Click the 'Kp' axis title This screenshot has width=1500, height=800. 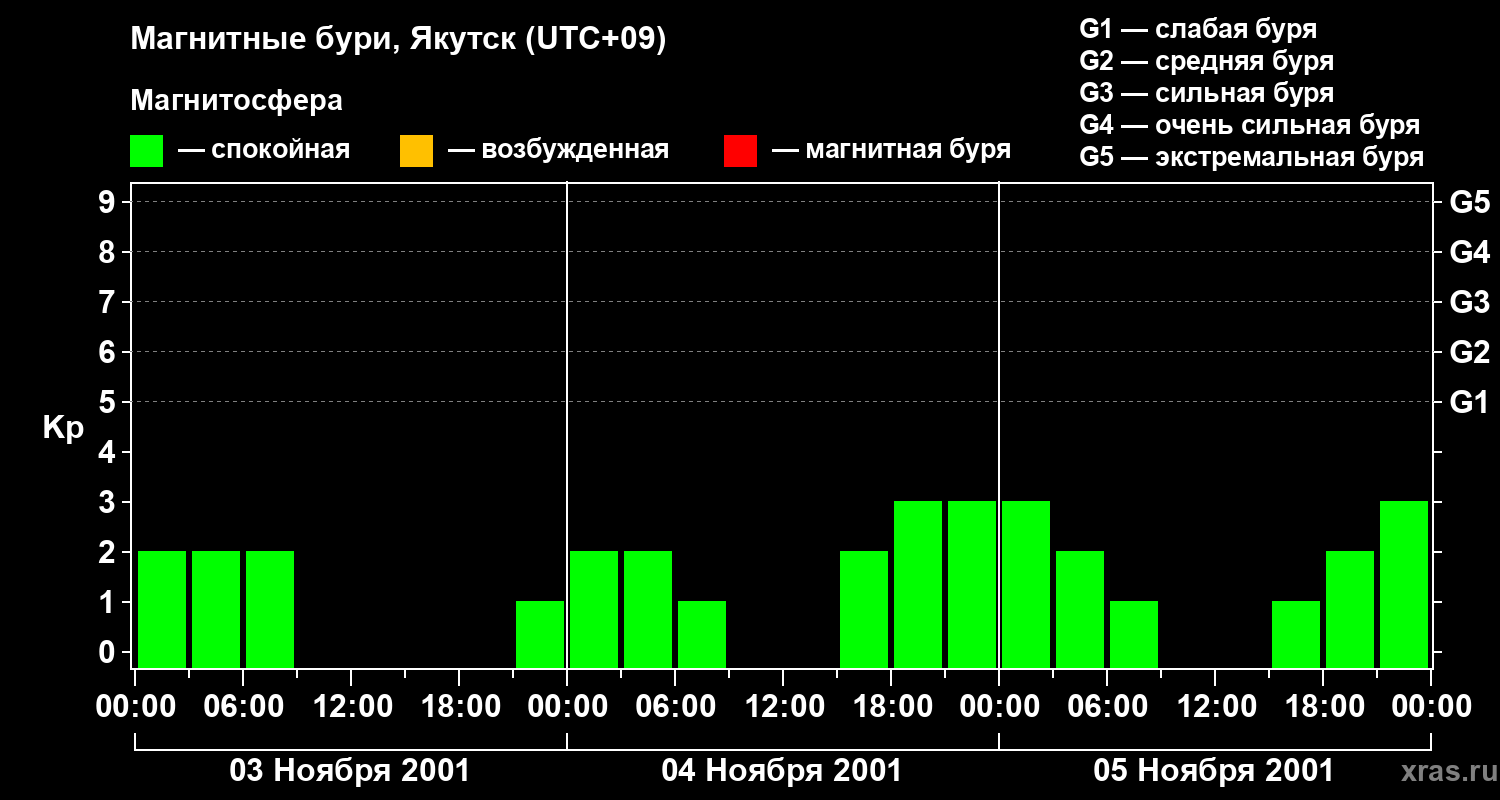click(63, 428)
